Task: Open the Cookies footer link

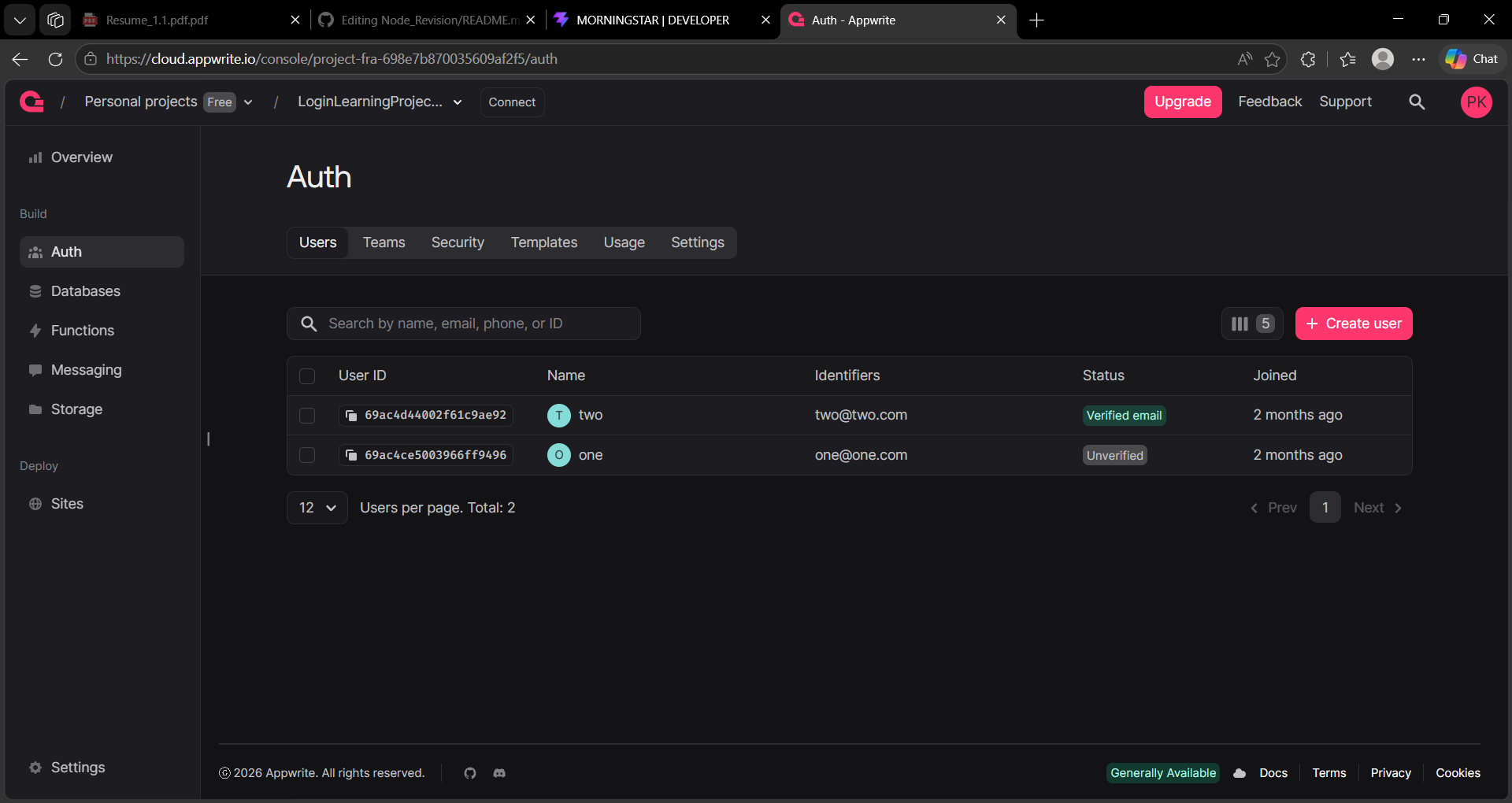Action: pyautogui.click(x=1458, y=773)
